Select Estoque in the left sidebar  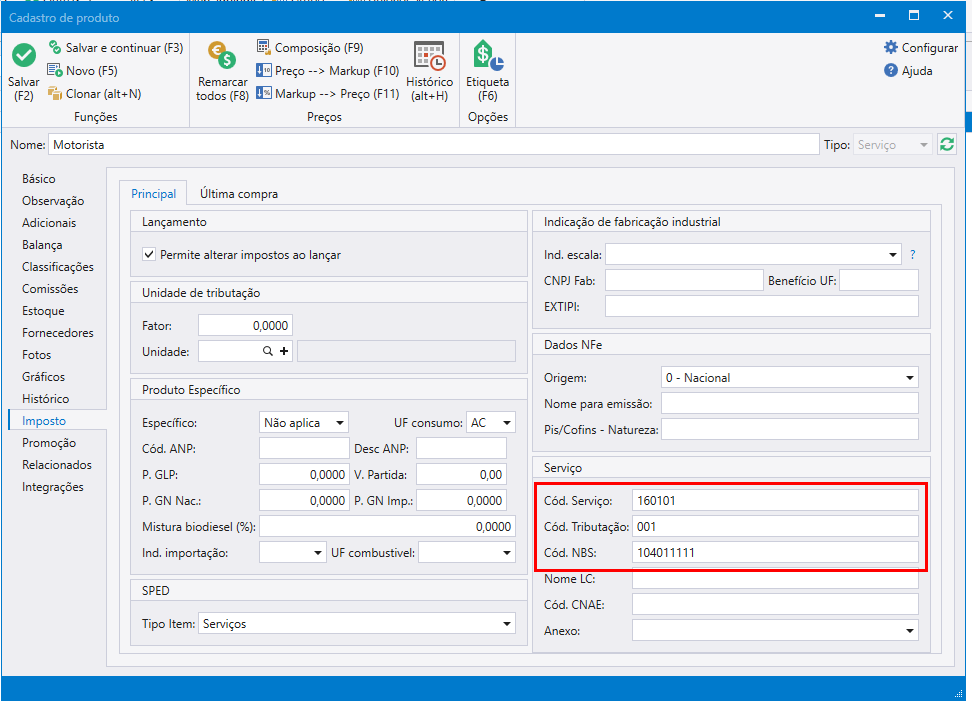click(x=43, y=311)
